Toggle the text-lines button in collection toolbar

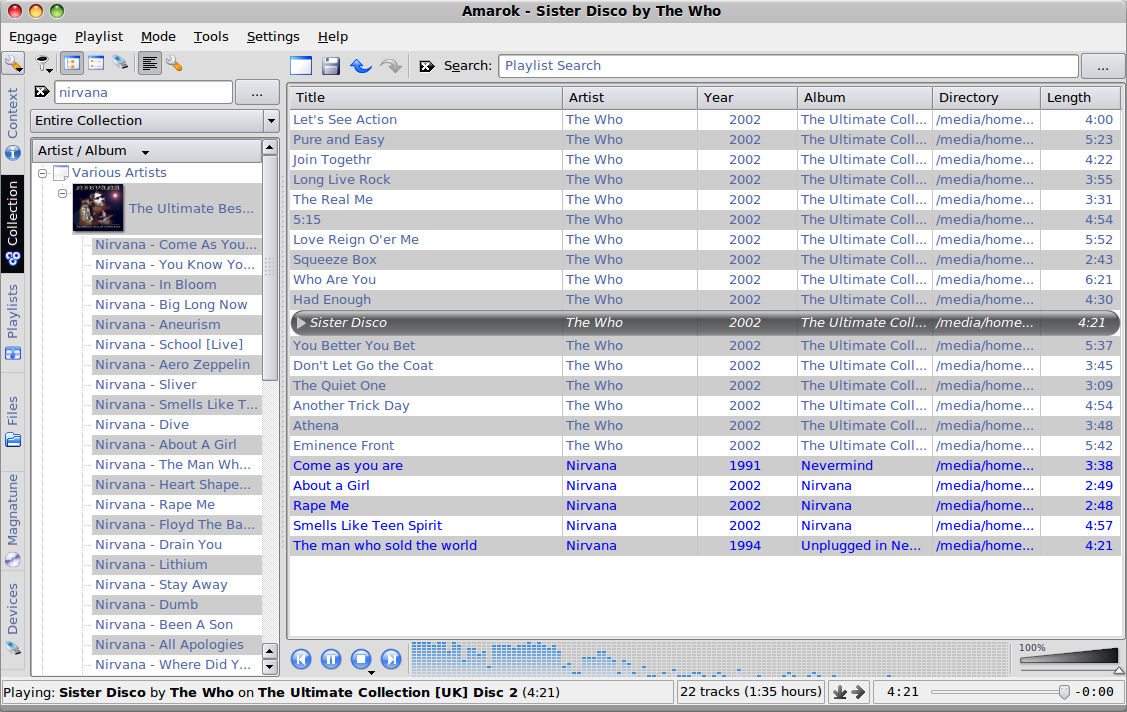point(150,63)
